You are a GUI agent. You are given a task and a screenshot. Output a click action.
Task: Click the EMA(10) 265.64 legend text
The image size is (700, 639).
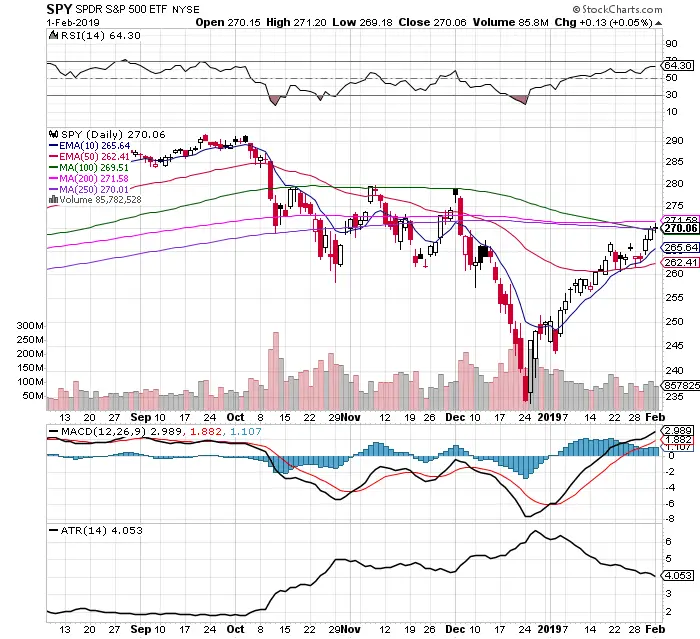(x=95, y=146)
